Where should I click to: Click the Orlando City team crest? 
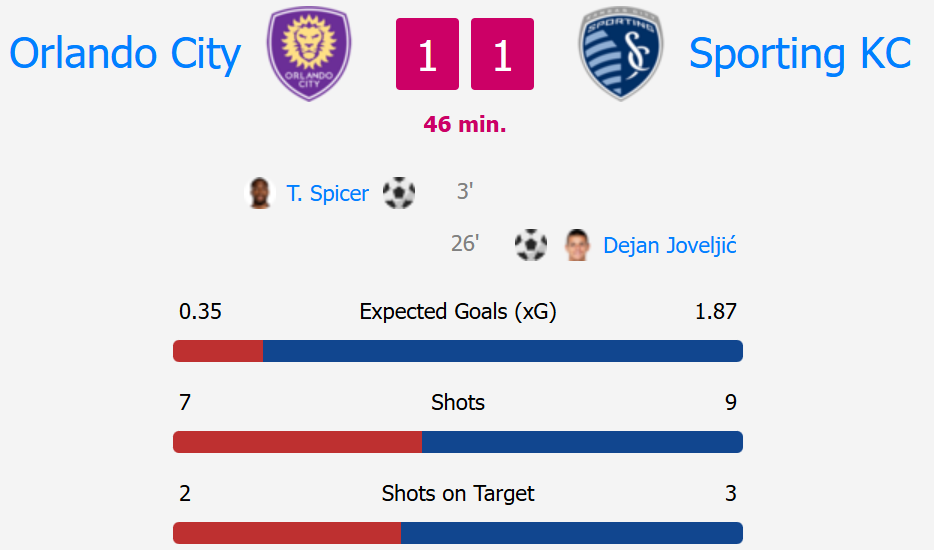[309, 54]
